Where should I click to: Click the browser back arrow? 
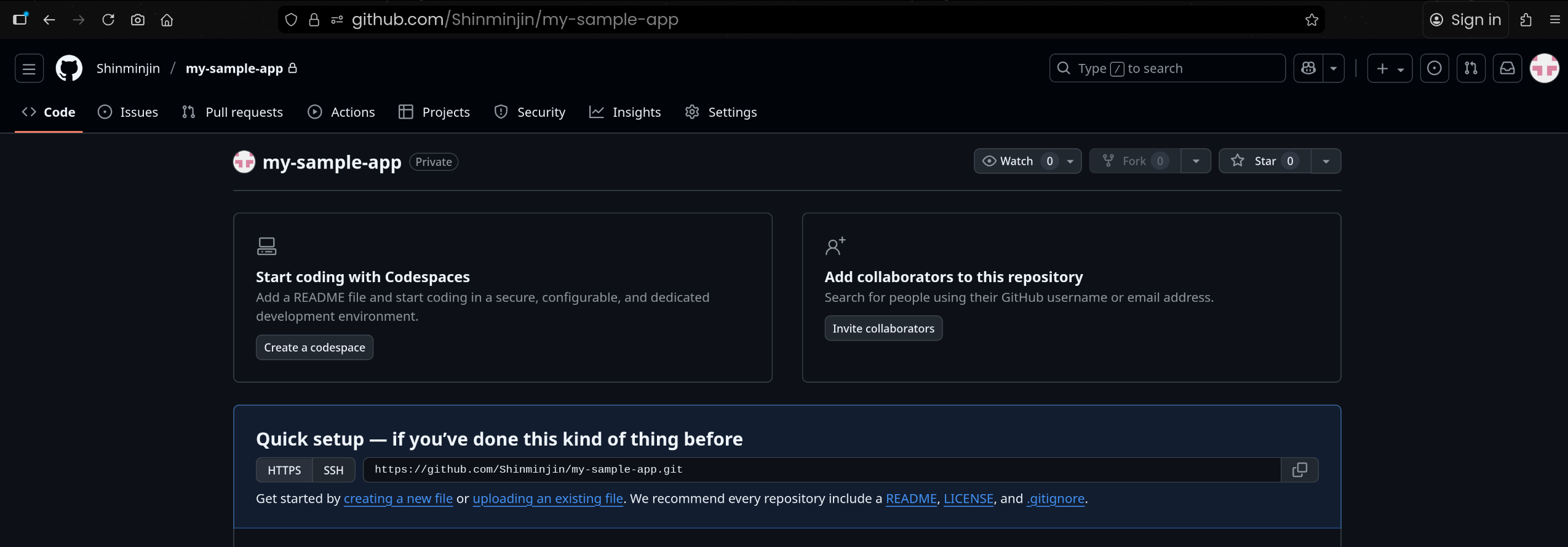(49, 20)
